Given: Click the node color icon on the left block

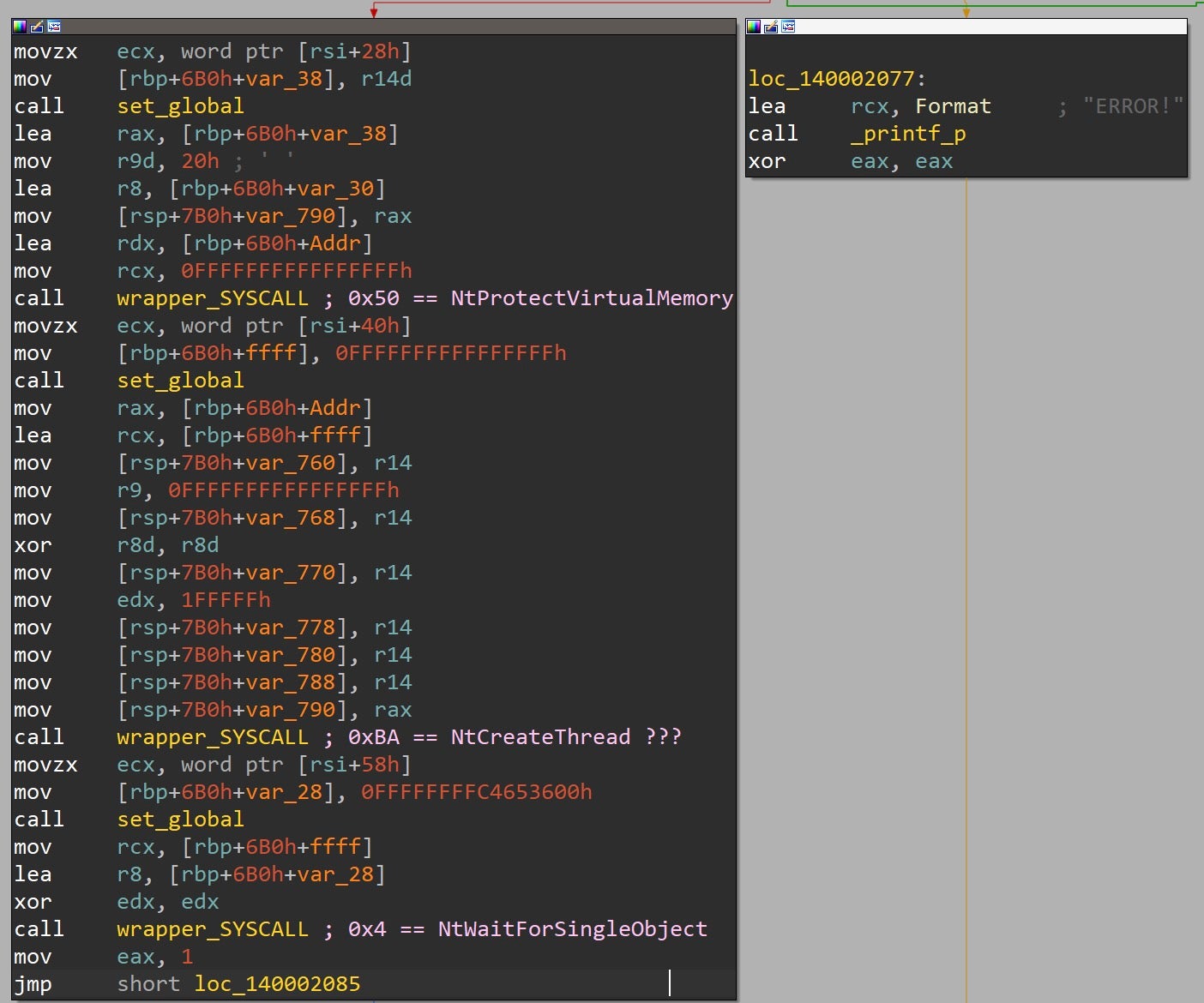Looking at the screenshot, I should [20, 27].
